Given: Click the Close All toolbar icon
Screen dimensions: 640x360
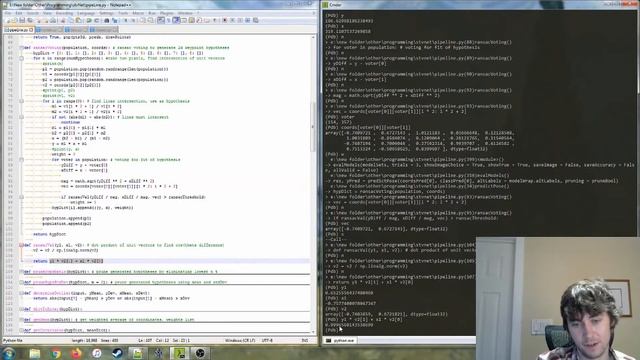Looking at the screenshot, I should pos(46,20).
